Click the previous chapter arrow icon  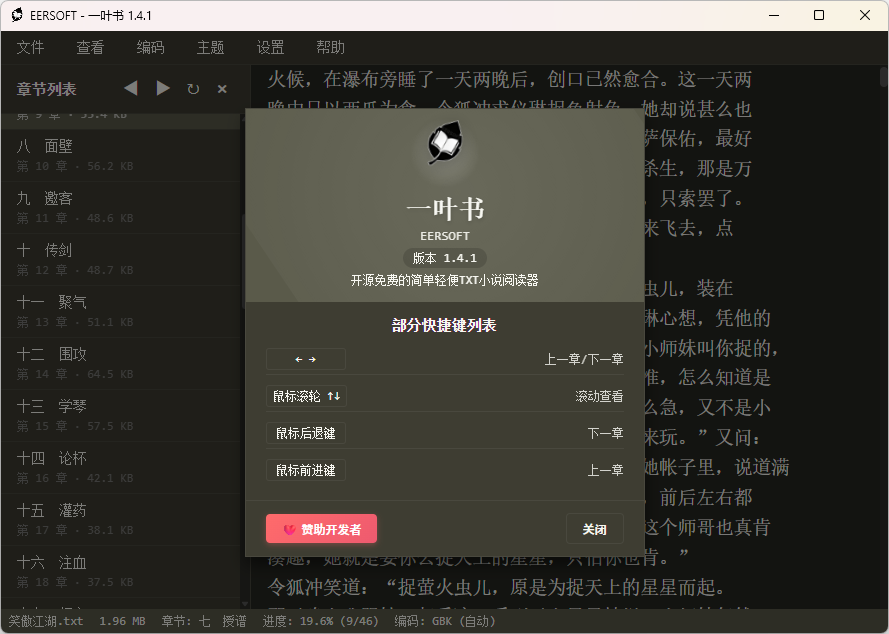[130, 88]
